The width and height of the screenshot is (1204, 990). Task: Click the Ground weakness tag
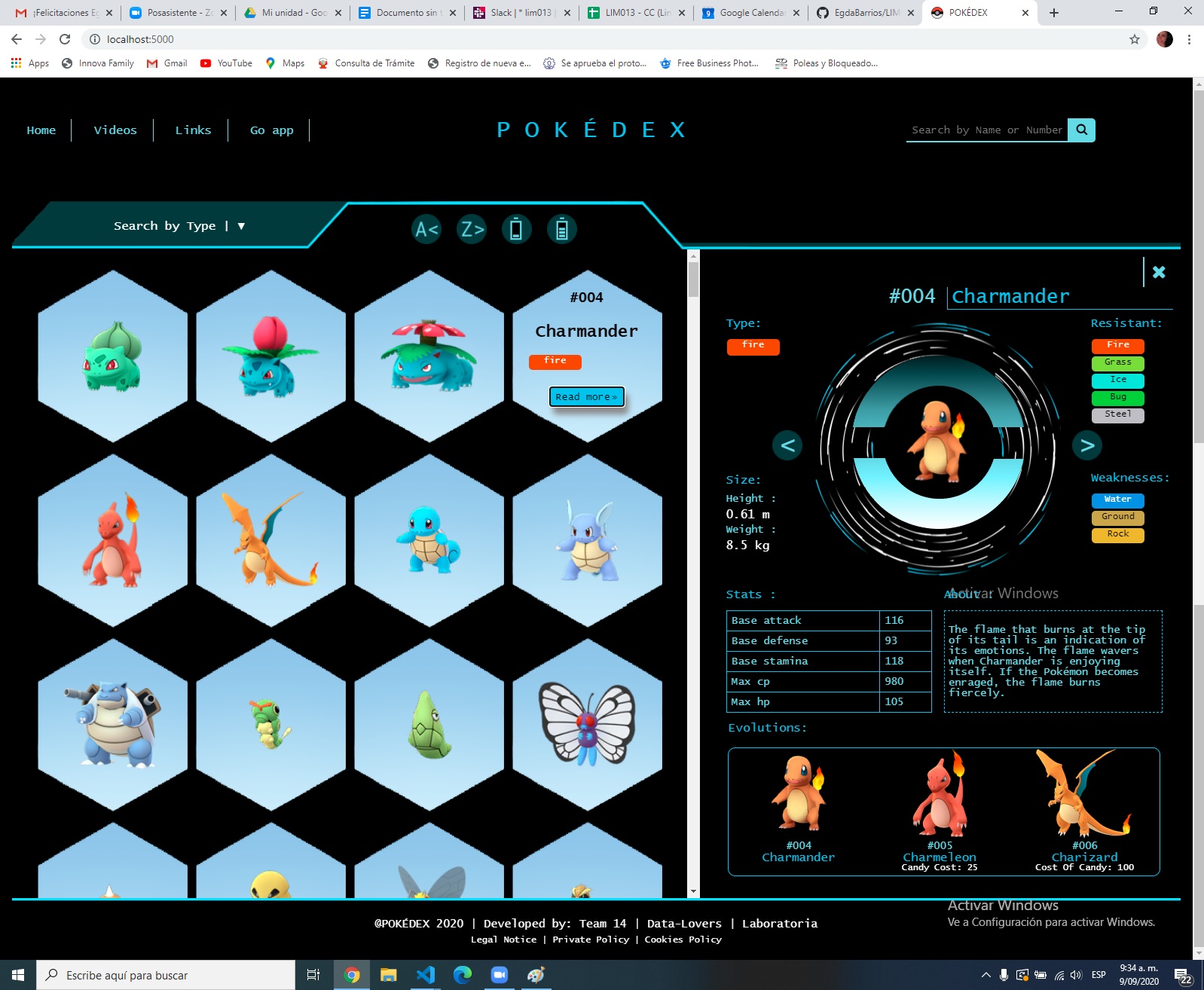click(1117, 517)
